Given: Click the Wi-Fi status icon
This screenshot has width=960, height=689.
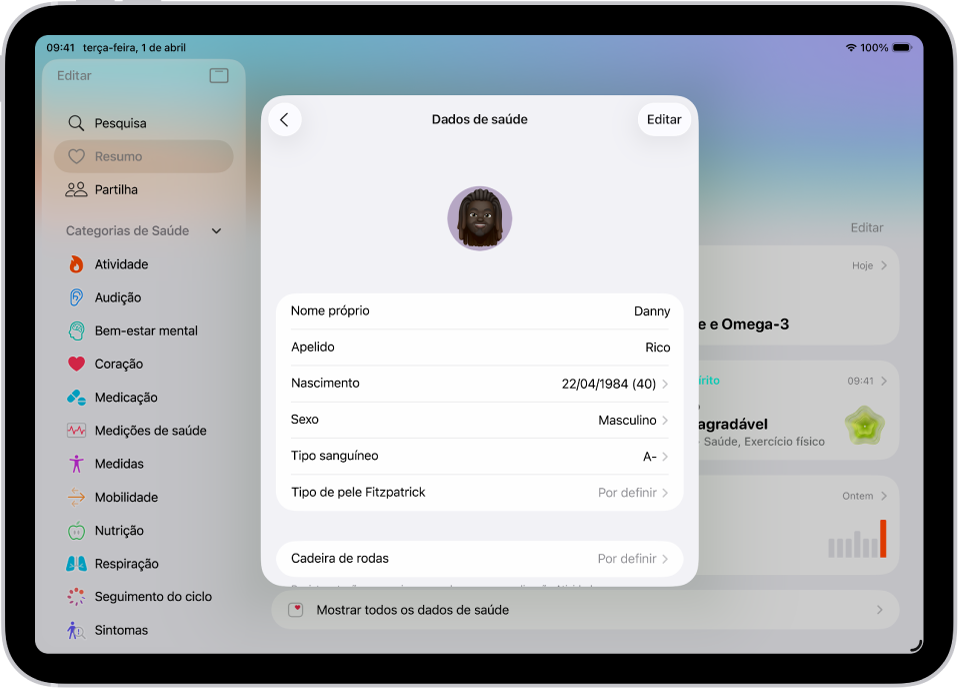Looking at the screenshot, I should (850, 47).
